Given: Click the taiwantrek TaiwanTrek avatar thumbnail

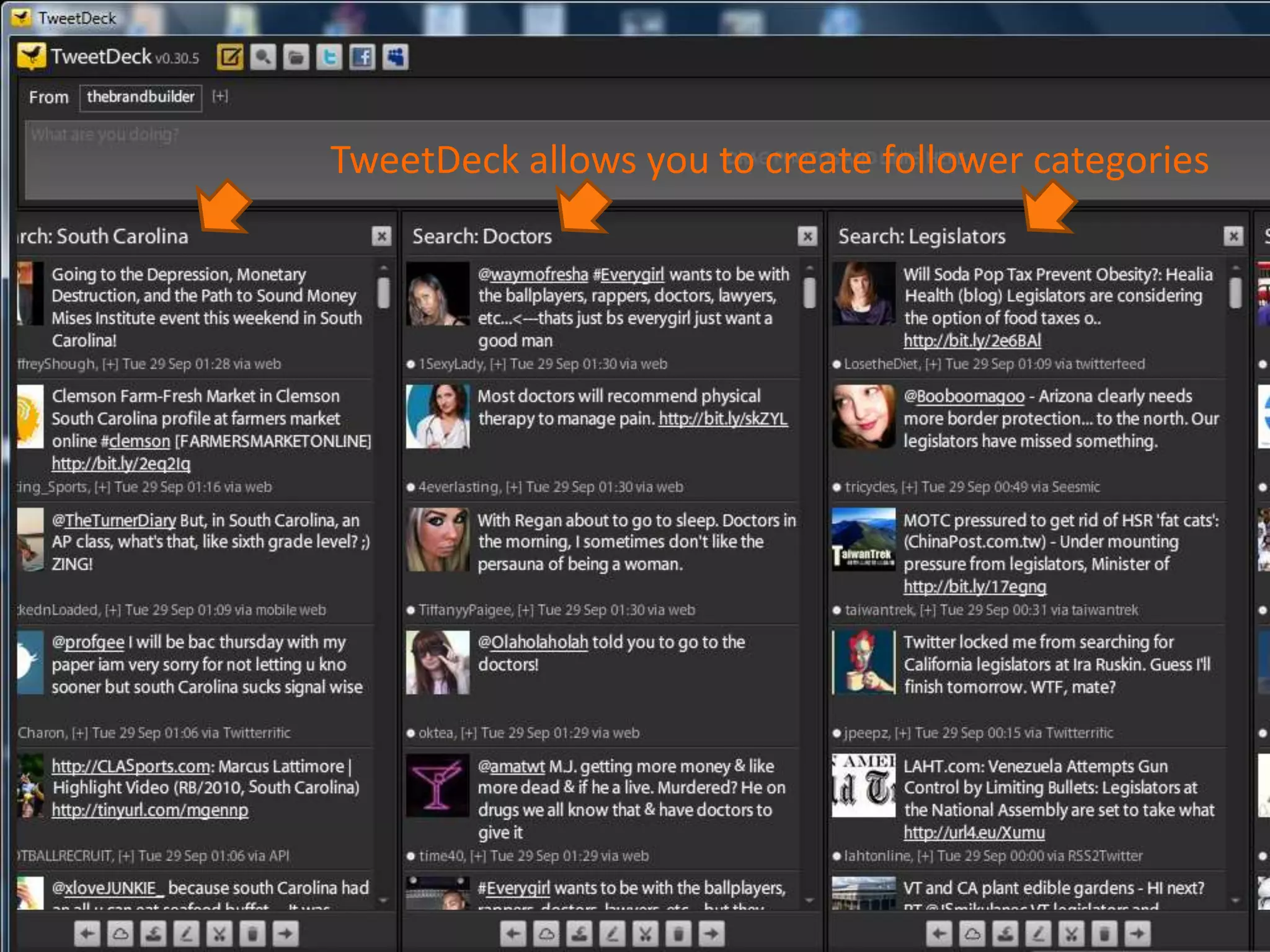Looking at the screenshot, I should point(864,539).
